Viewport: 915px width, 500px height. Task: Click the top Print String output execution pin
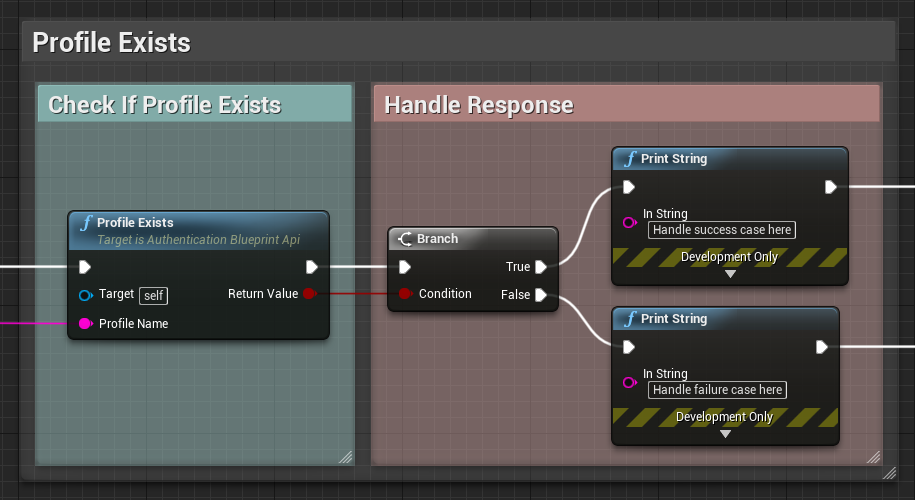point(830,187)
